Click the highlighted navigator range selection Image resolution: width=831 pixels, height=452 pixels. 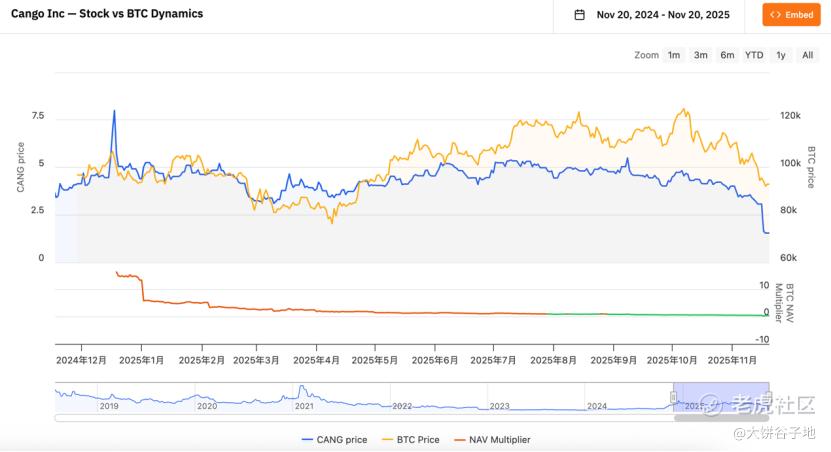722,397
